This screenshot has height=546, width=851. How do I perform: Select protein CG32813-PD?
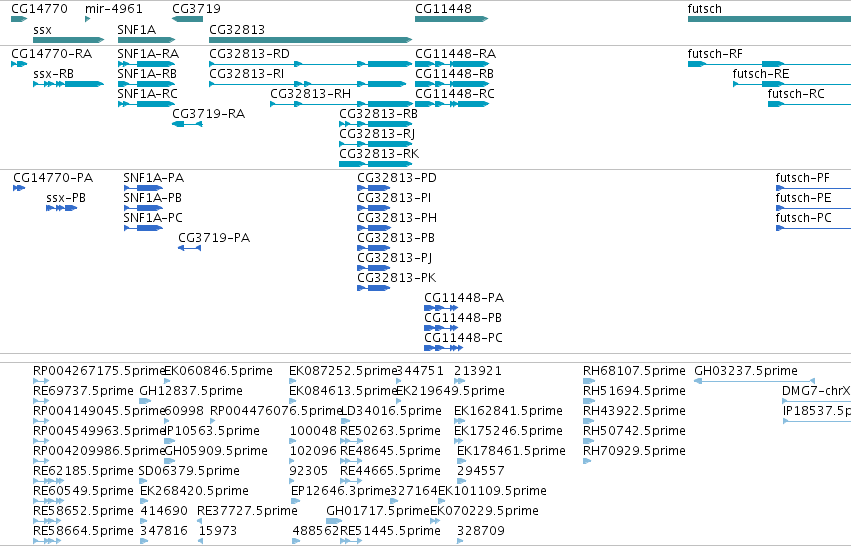tap(373, 188)
